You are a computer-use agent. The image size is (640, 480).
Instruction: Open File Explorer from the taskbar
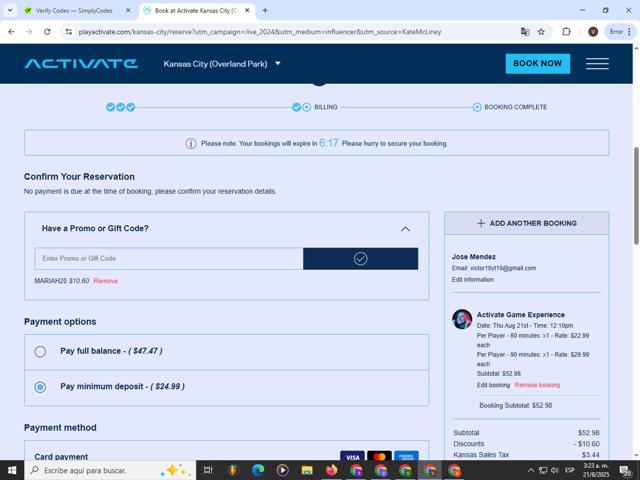[x=307, y=470]
